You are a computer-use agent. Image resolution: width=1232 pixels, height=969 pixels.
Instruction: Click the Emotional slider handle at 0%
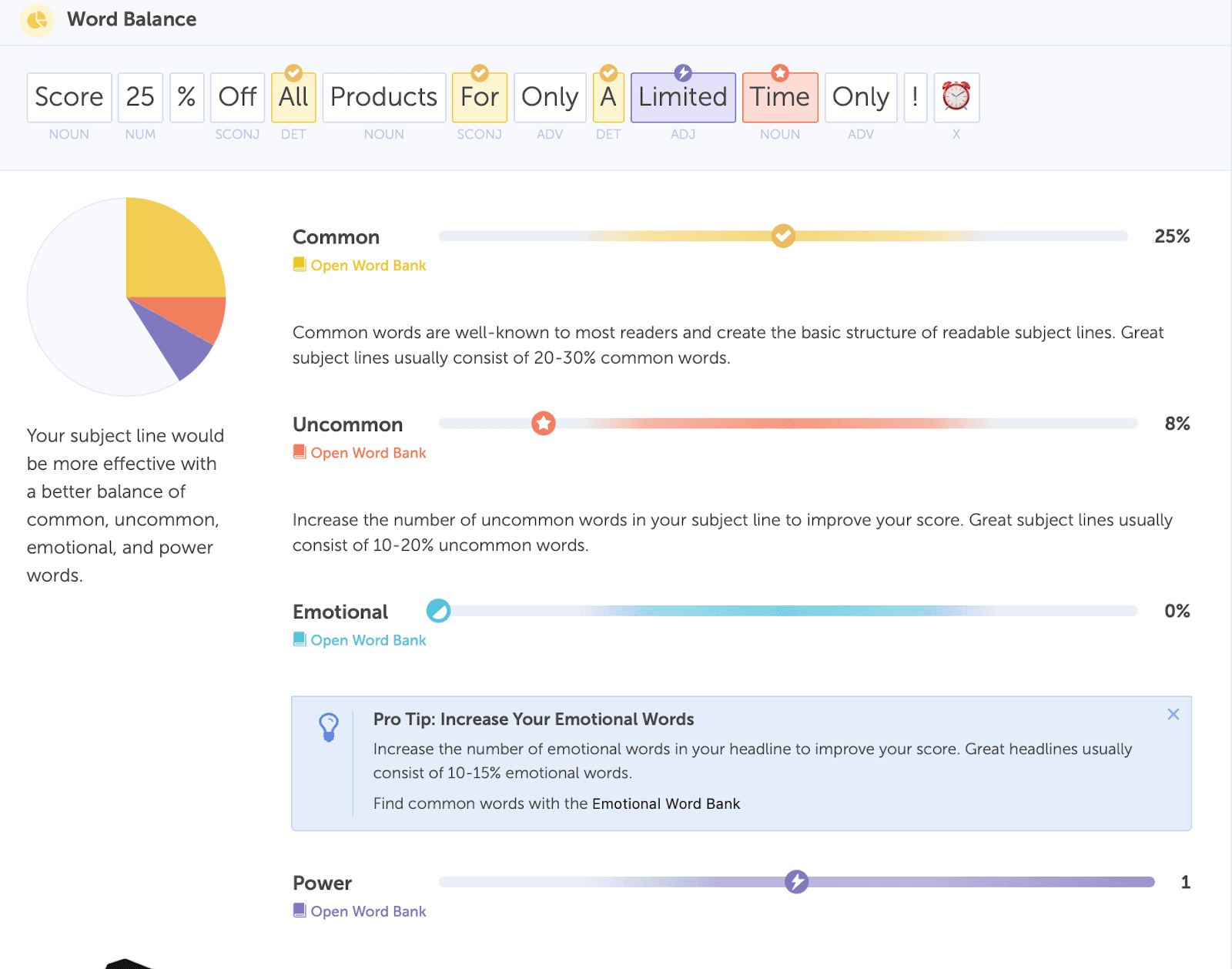point(438,611)
